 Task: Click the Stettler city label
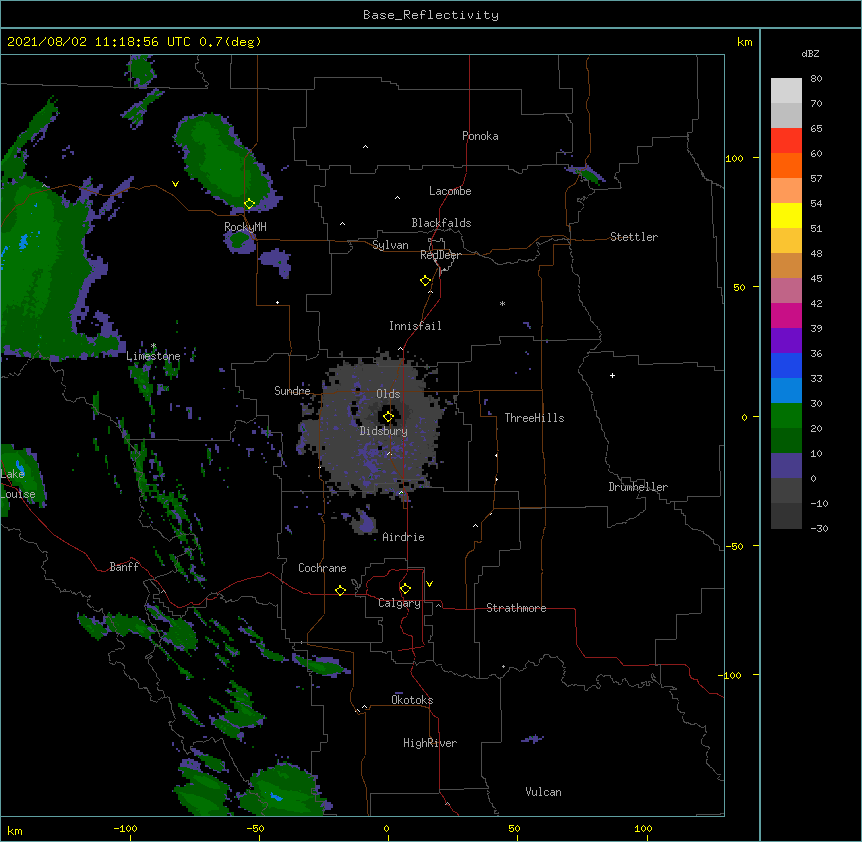[634, 237]
